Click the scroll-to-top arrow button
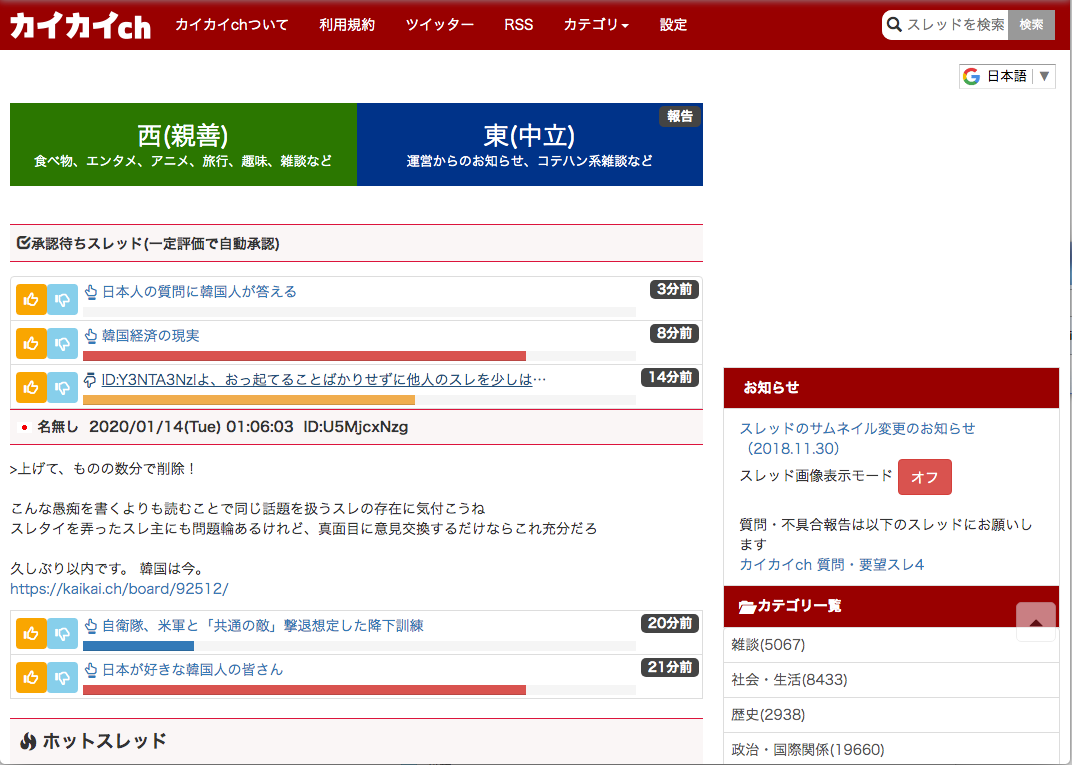The image size is (1072, 765). pyautogui.click(x=1036, y=622)
